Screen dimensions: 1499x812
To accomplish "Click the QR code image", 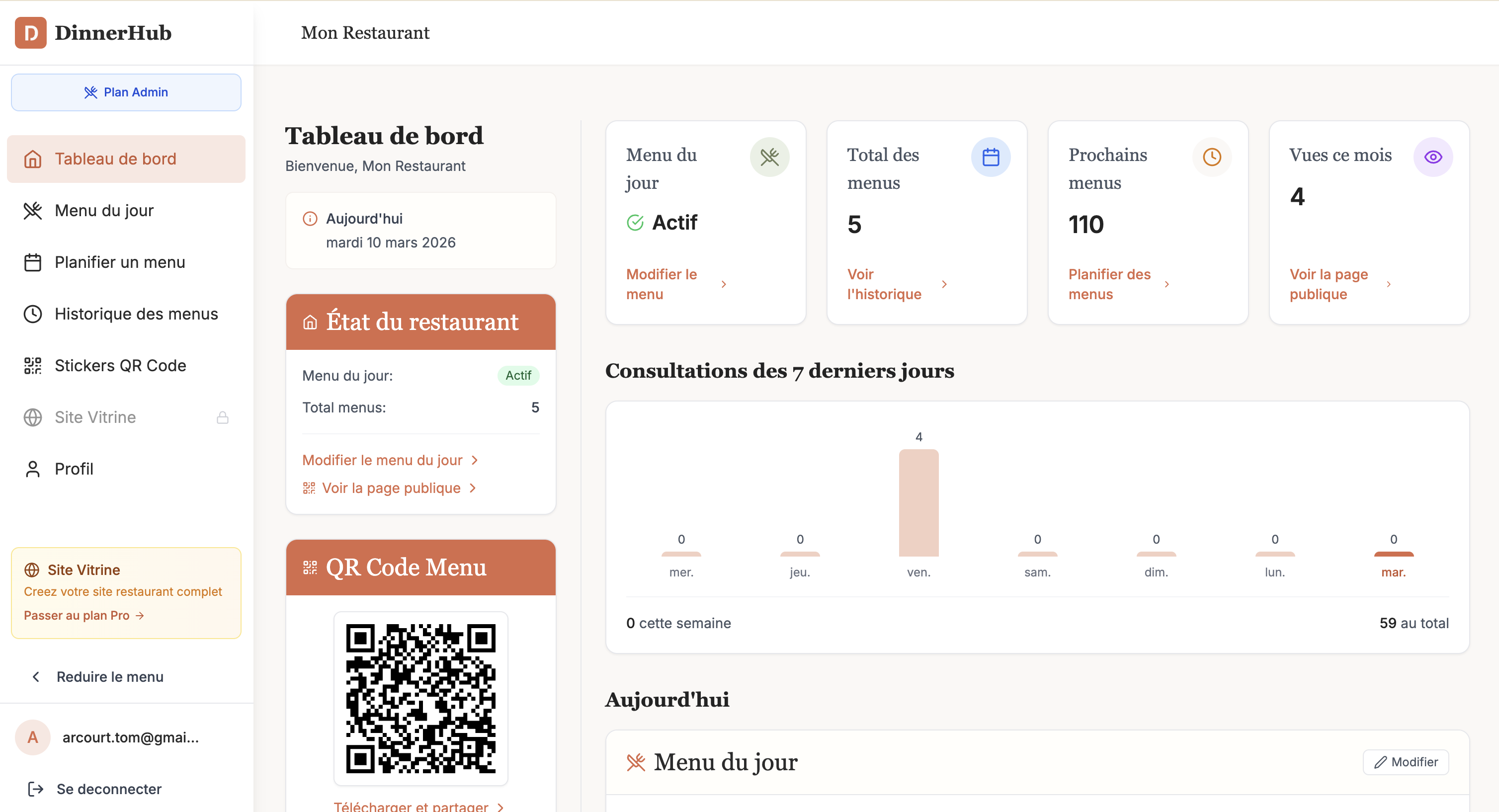I will [x=420, y=698].
